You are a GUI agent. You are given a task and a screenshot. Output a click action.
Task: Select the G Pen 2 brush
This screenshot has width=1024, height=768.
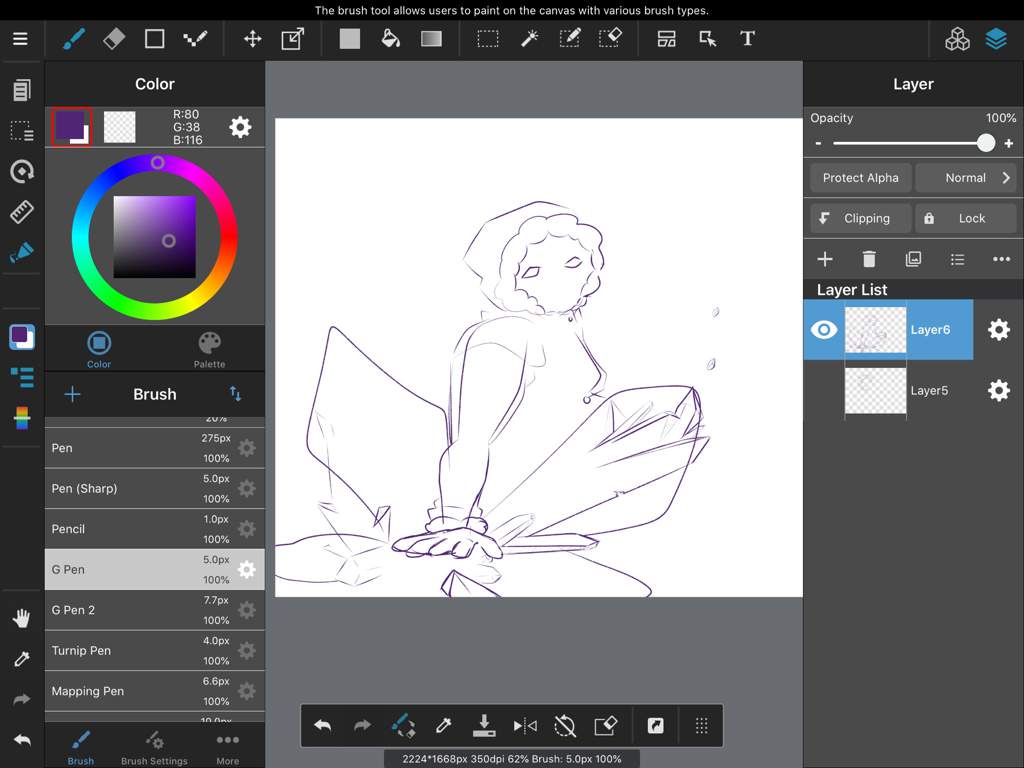[x=155, y=610]
